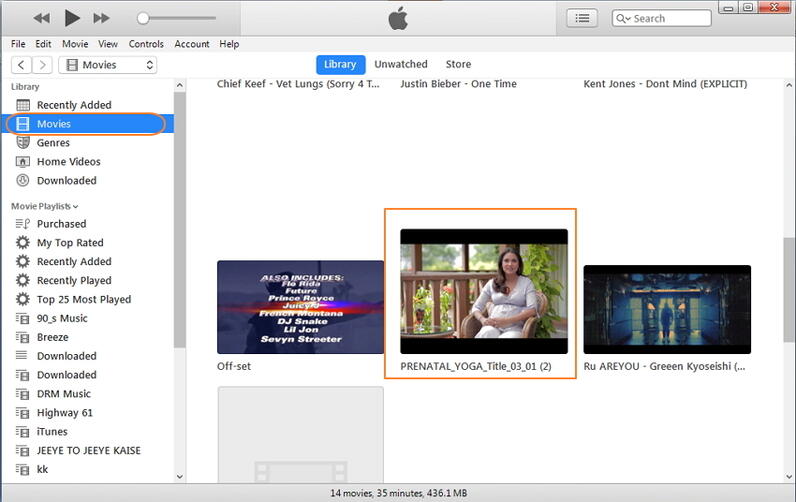Select the My Top Rated label
796x502 pixels.
[x=70, y=243]
